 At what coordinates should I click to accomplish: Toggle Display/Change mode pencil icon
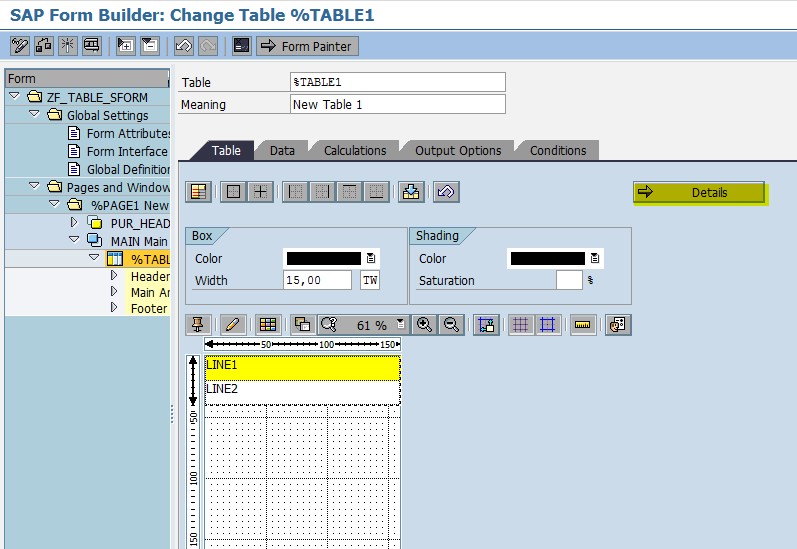click(20, 46)
